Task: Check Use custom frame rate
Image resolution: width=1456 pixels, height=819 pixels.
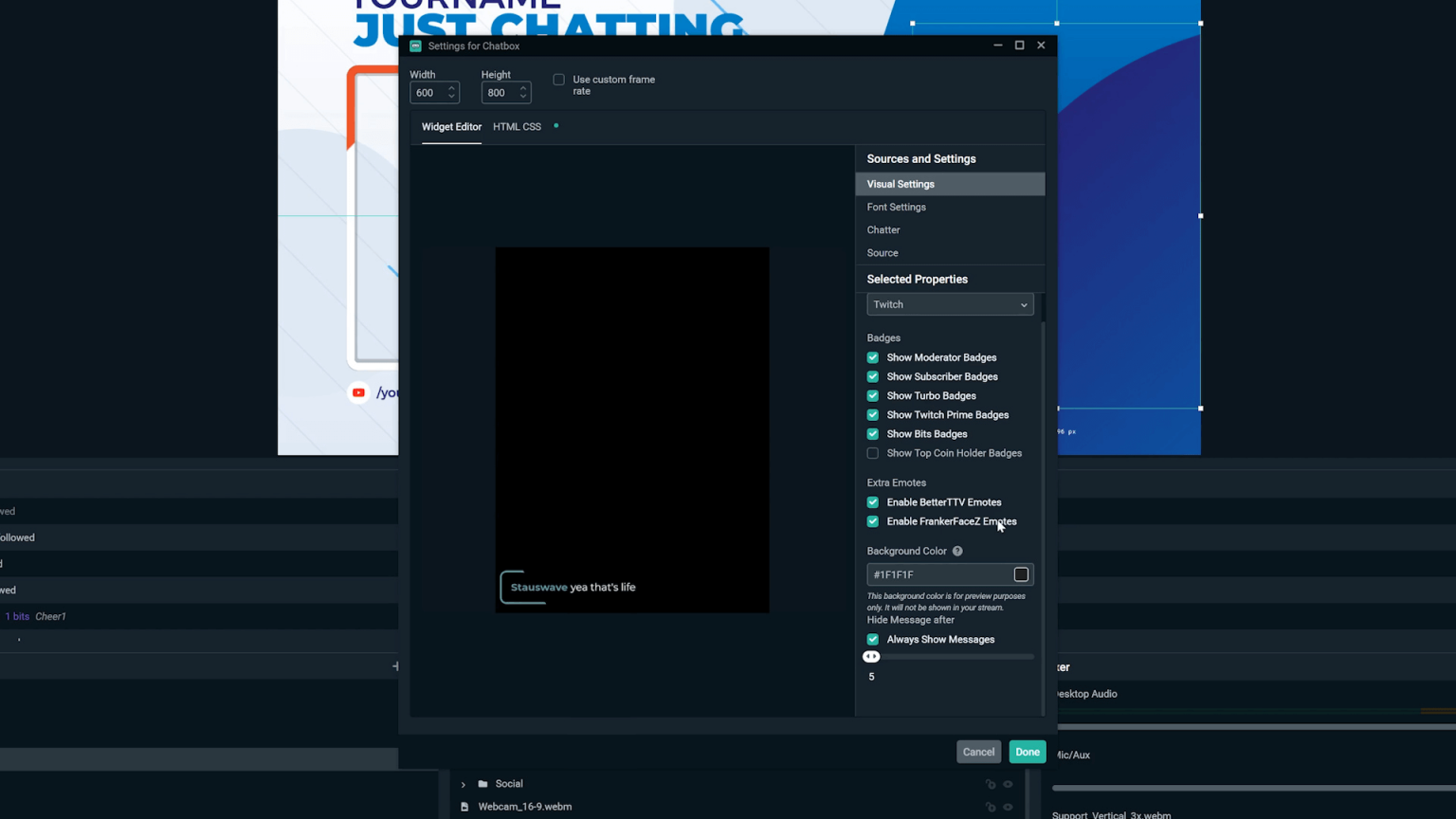Action: [x=558, y=80]
